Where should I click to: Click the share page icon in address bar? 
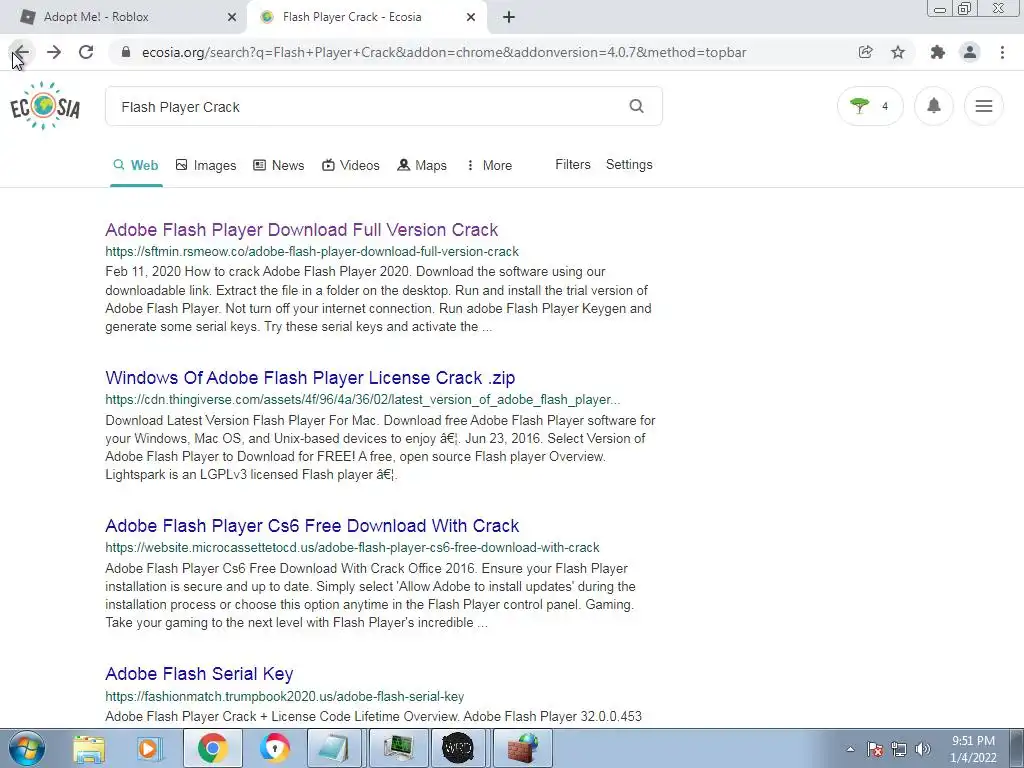click(x=865, y=52)
